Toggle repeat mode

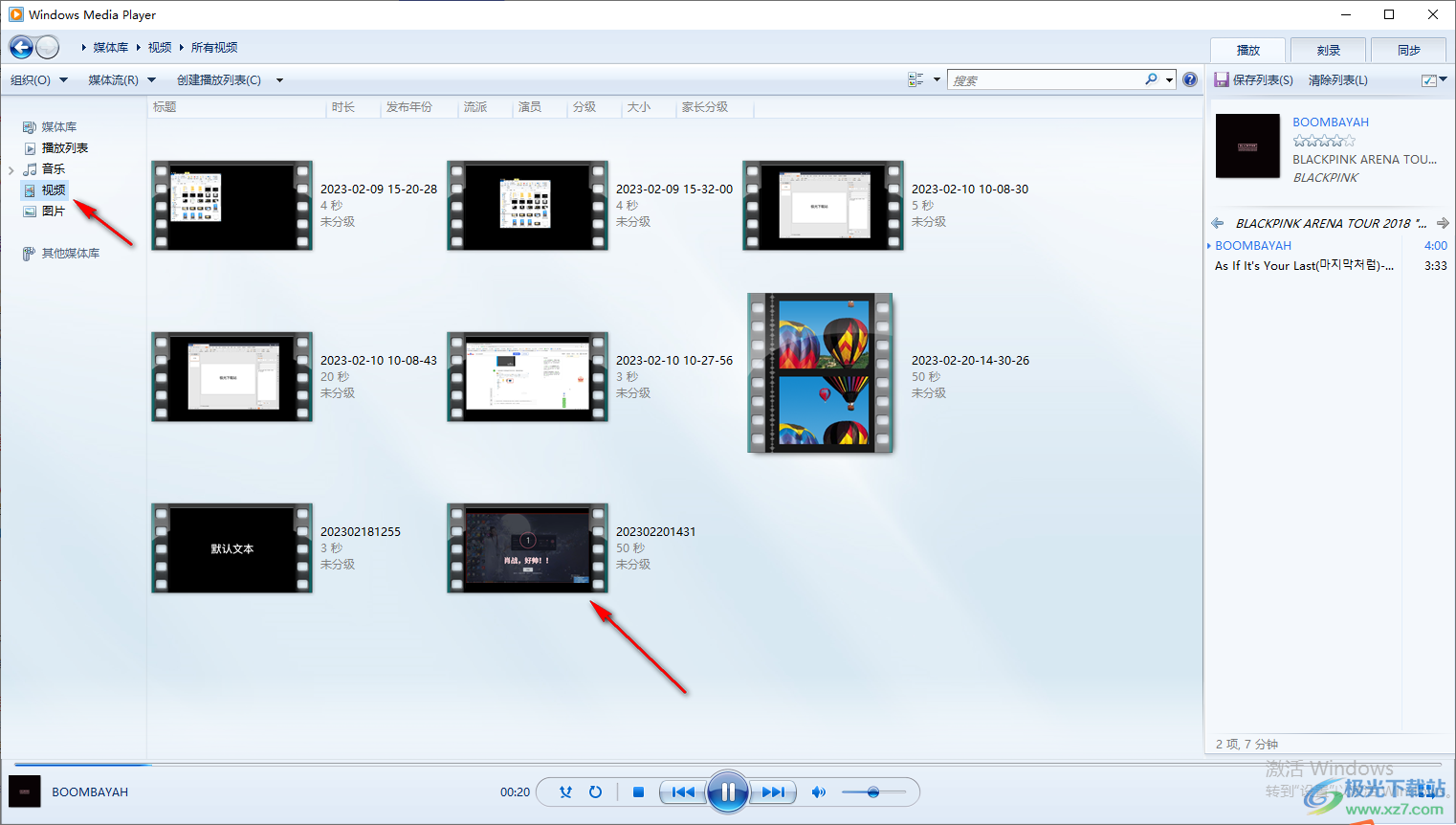tap(595, 792)
